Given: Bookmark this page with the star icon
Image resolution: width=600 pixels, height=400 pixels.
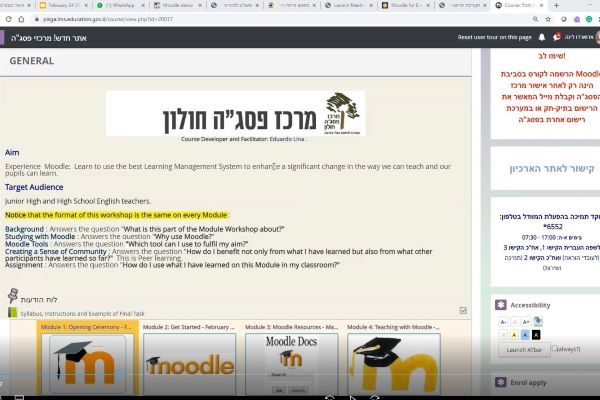Looking at the screenshot, I should 548,19.
